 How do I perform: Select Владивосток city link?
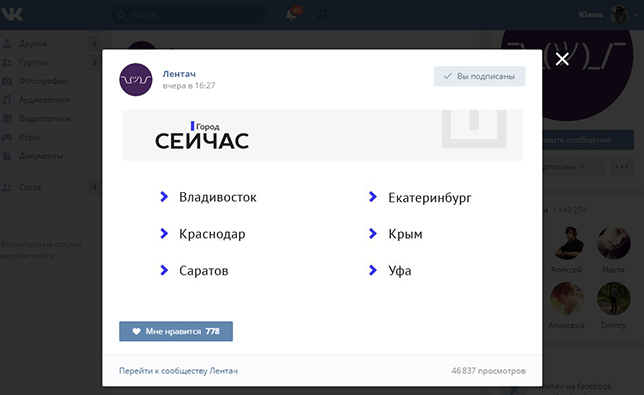click(218, 197)
